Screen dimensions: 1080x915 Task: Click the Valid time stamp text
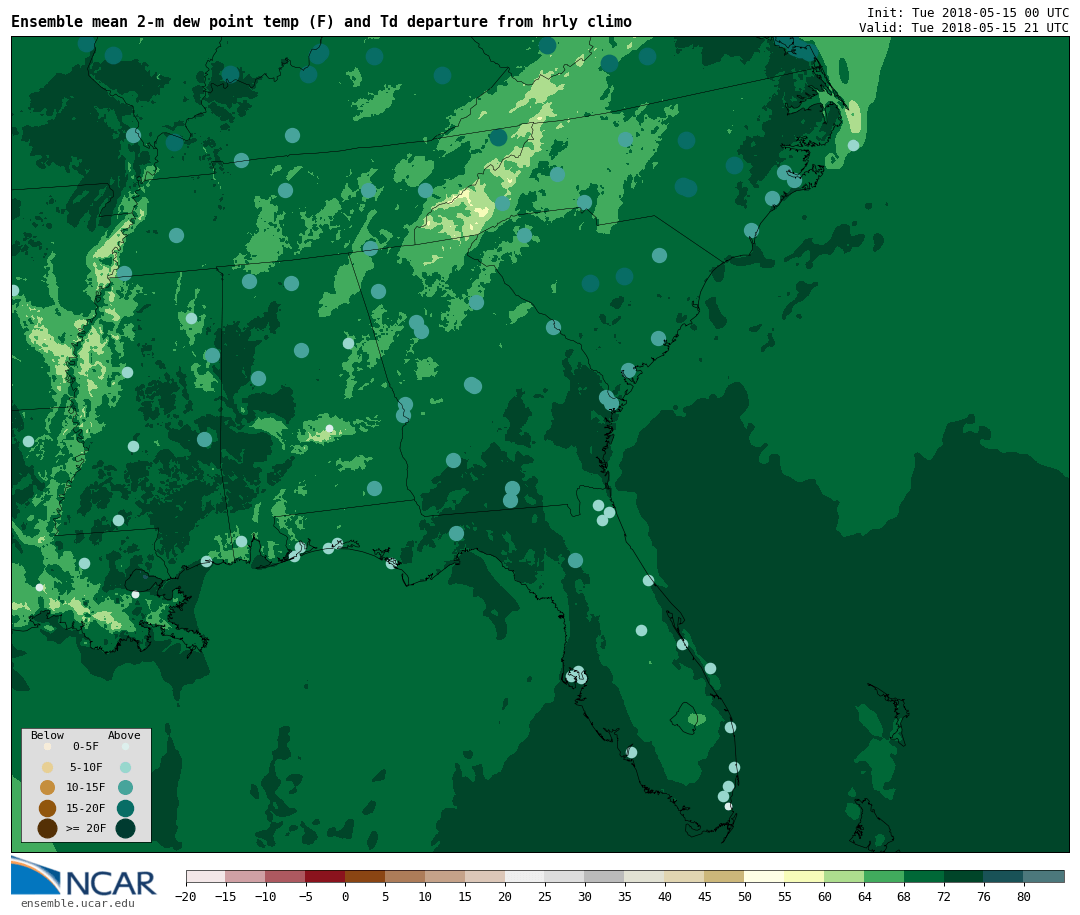963,28
